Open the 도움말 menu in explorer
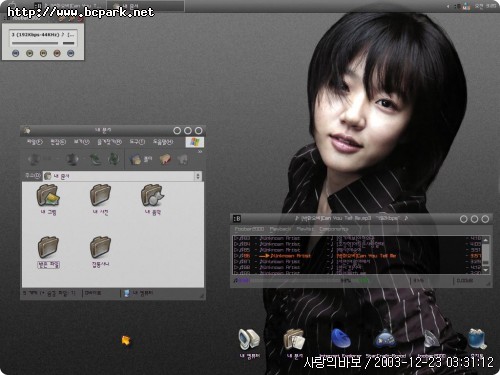 pyautogui.click(x=163, y=142)
